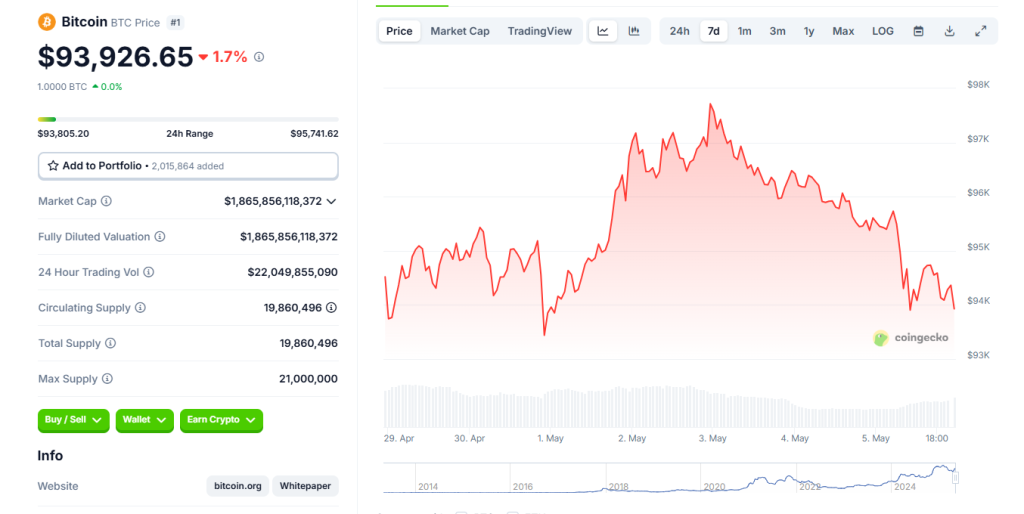Click the volume bars under chart
Screen dimensions: 1024x514
coord(669,406)
